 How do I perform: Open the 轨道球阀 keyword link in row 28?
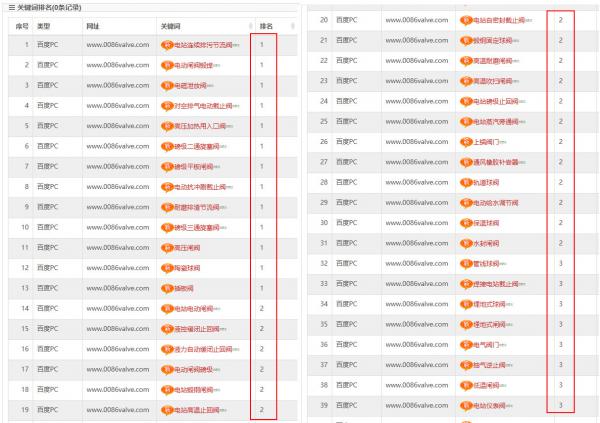[486, 183]
